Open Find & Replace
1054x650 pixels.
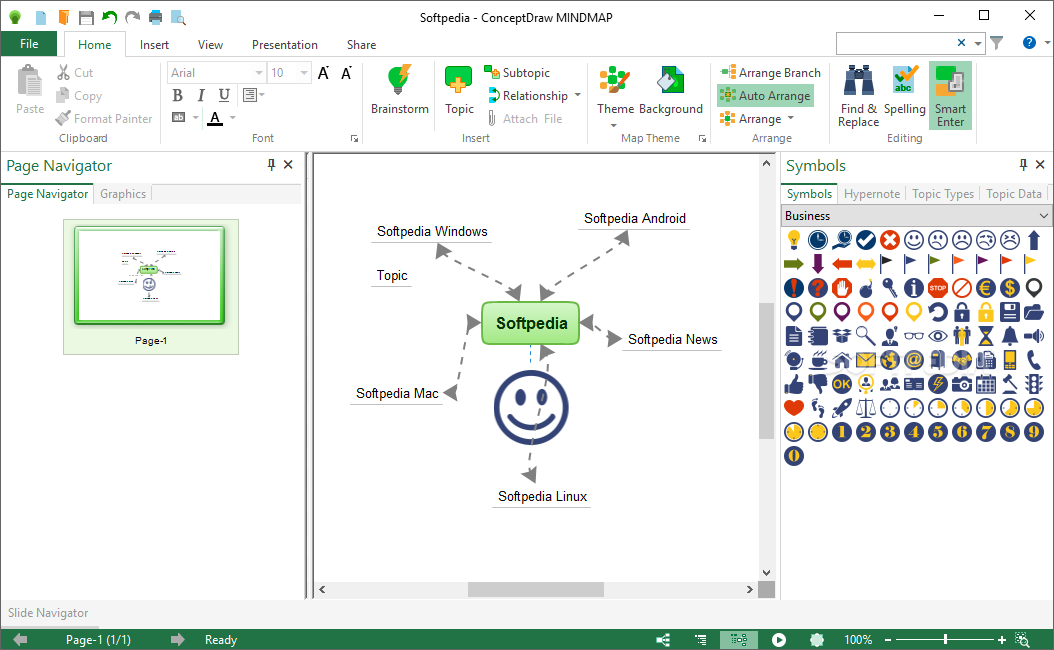point(858,96)
